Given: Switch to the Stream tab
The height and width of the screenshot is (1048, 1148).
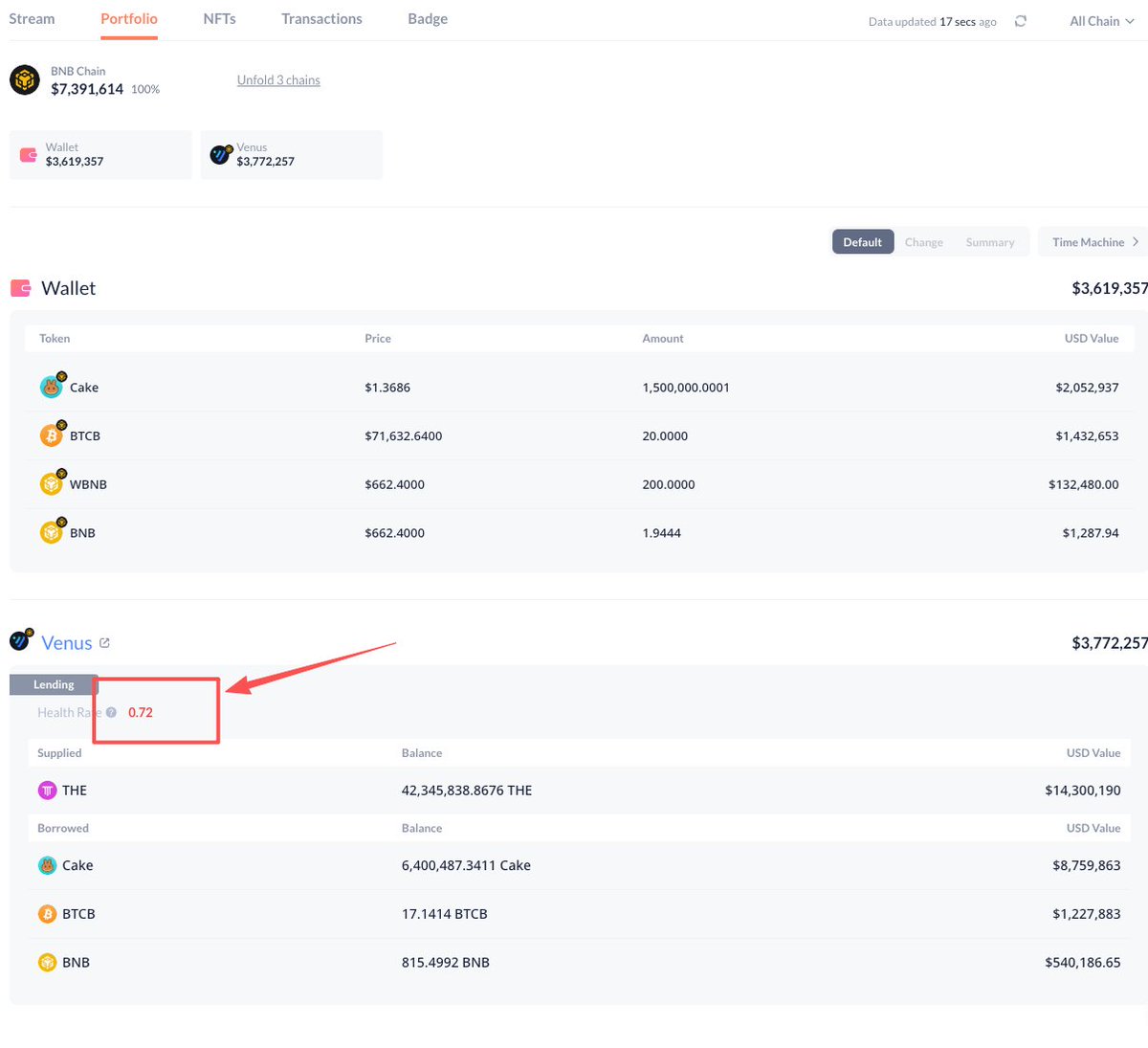Looking at the screenshot, I should 32,19.
